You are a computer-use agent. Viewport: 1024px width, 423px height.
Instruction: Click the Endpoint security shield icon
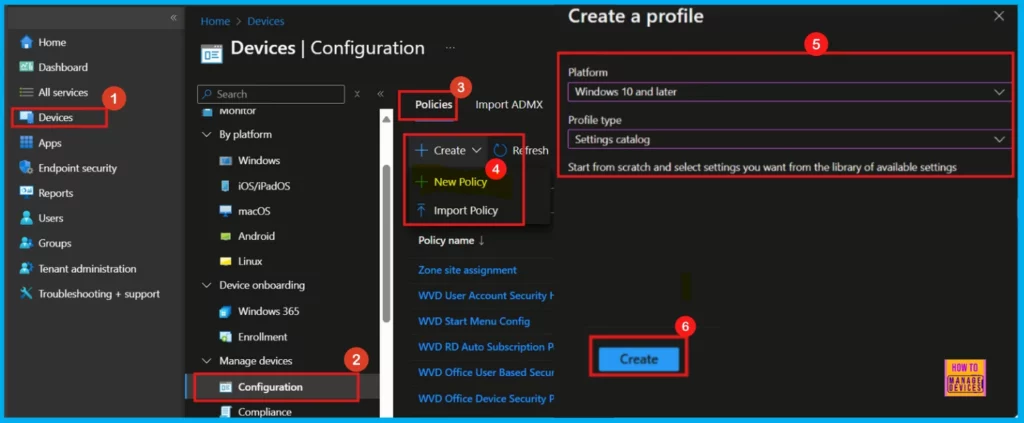26,168
